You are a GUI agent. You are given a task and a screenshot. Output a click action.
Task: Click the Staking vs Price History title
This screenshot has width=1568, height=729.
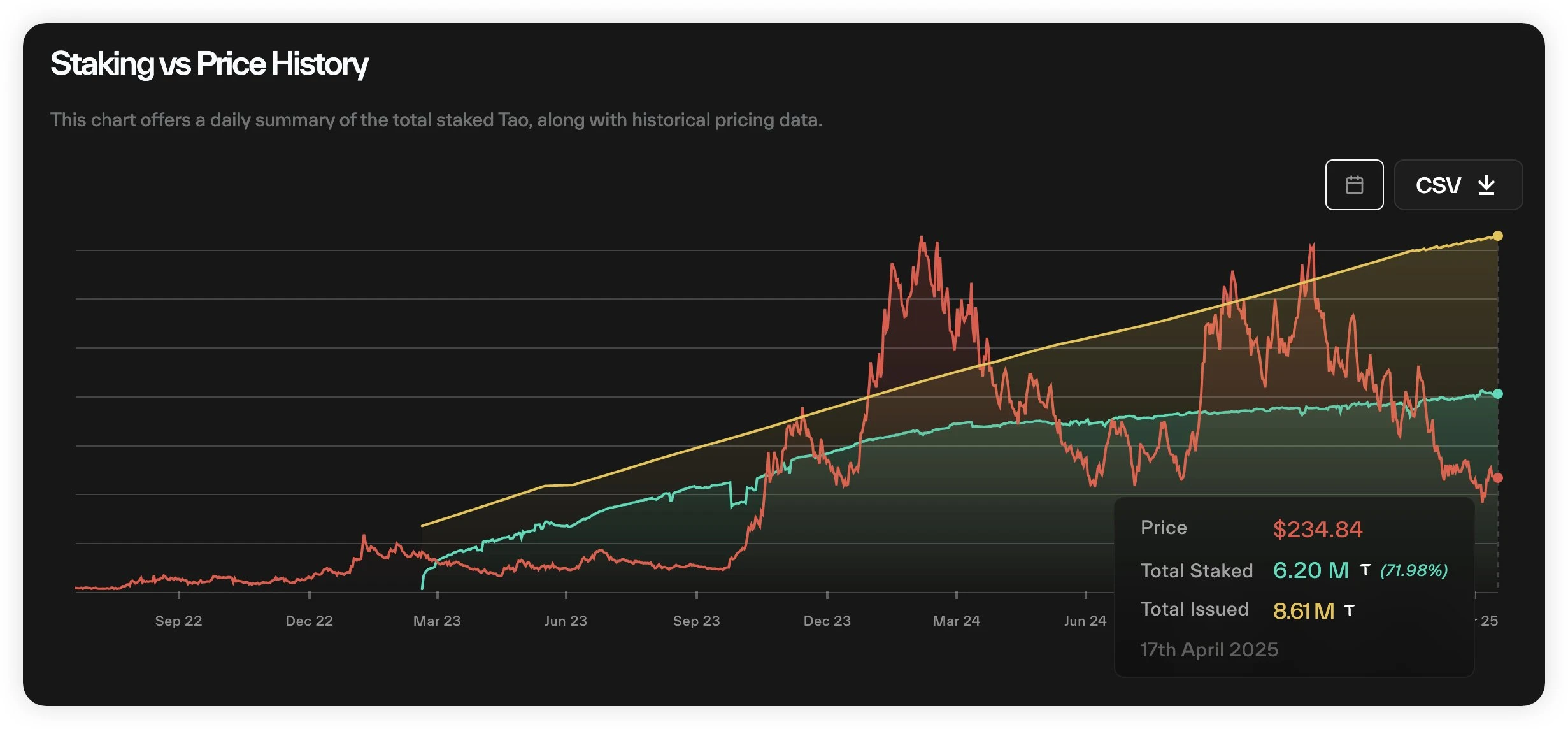pos(209,64)
